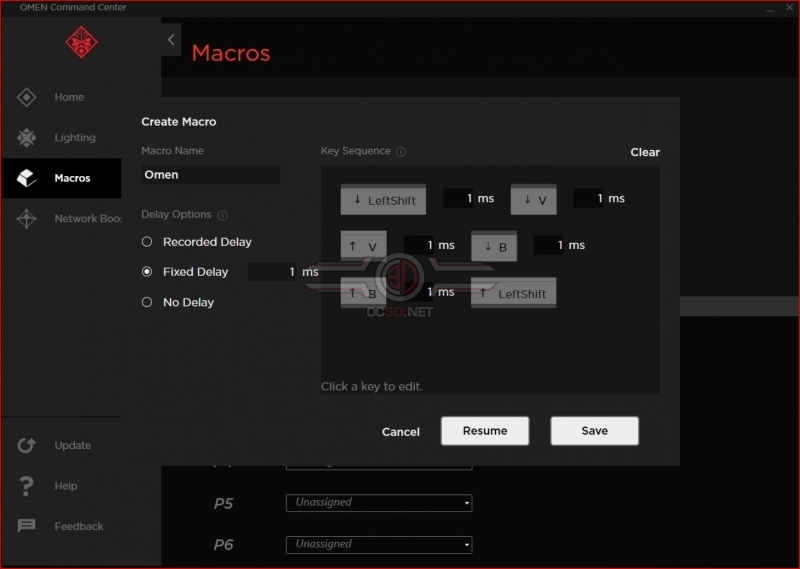Edit delay after B key-up
Viewport: 800px width, 569px height.
(x=419, y=291)
